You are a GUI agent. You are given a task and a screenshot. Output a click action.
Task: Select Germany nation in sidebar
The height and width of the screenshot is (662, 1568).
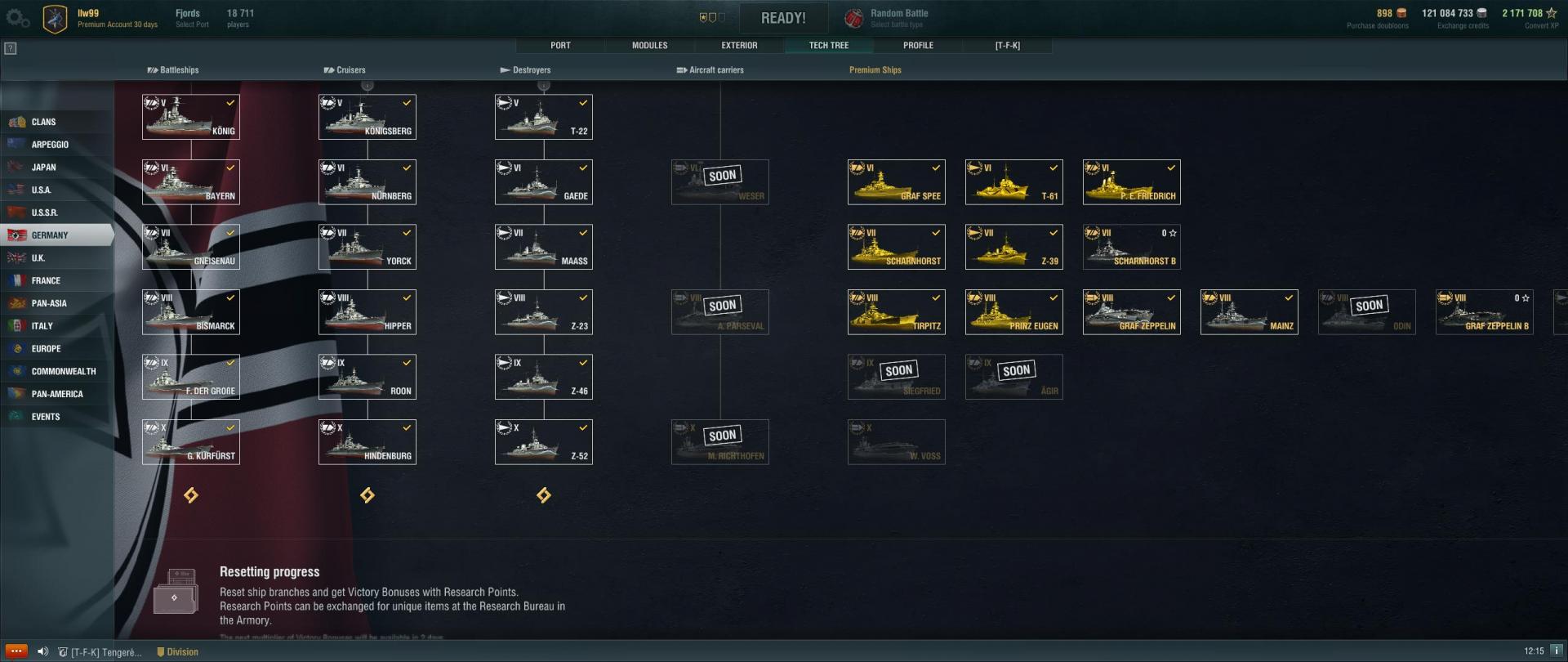click(57, 235)
